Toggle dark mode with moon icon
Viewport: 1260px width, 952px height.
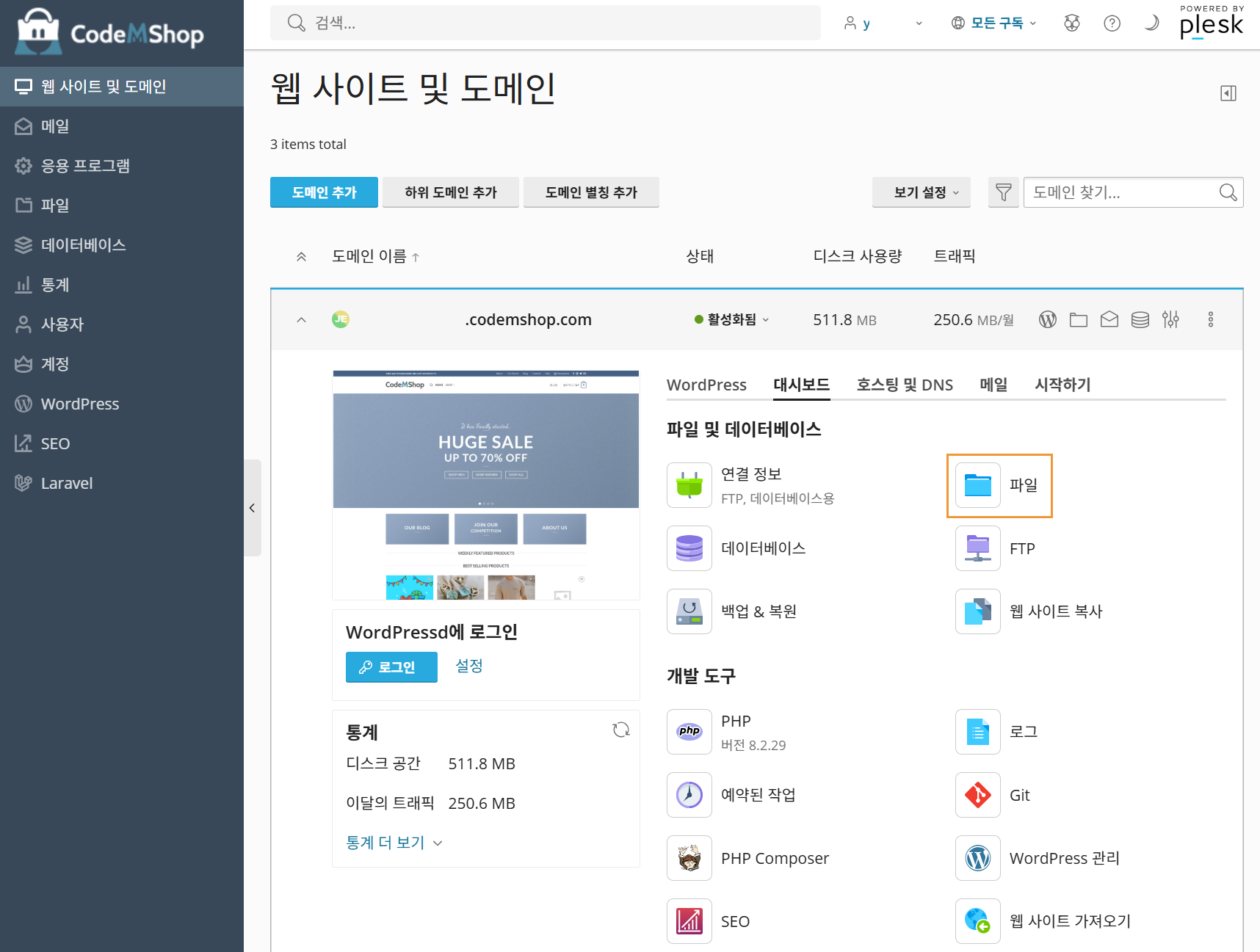click(x=1151, y=23)
